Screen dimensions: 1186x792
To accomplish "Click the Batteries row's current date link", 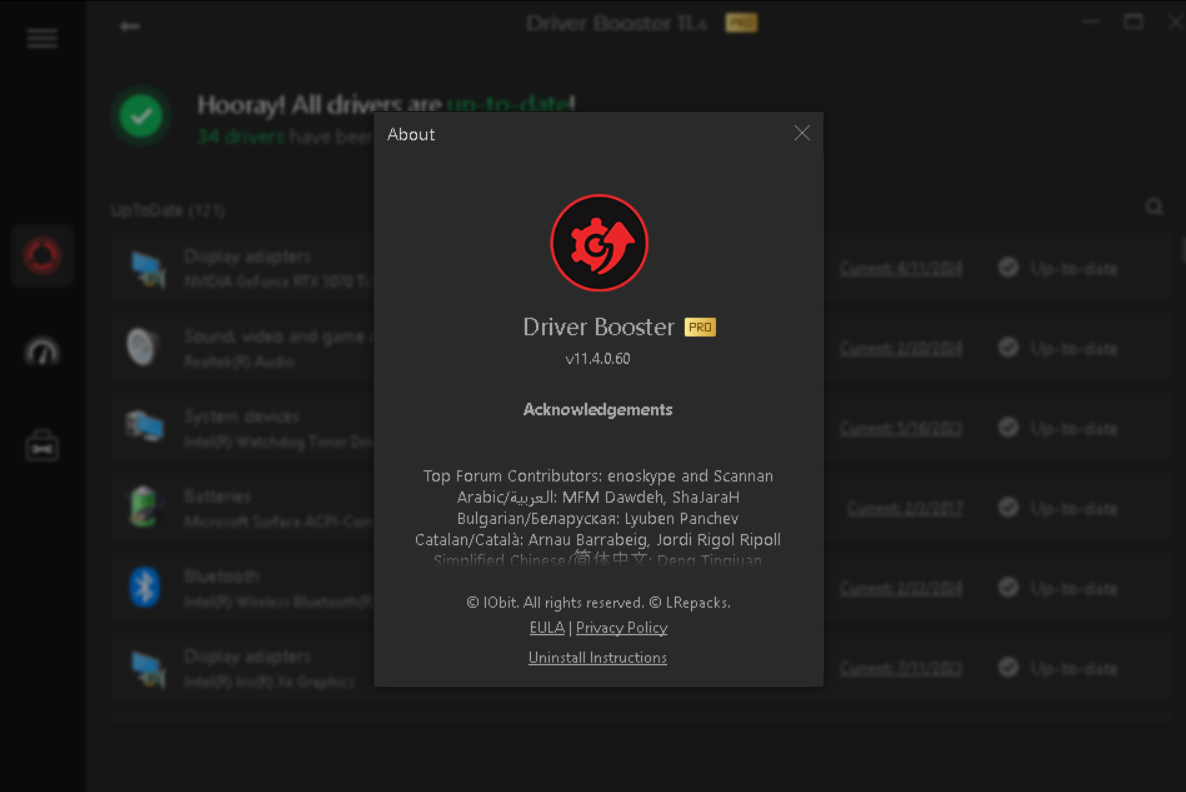I will [905, 509].
